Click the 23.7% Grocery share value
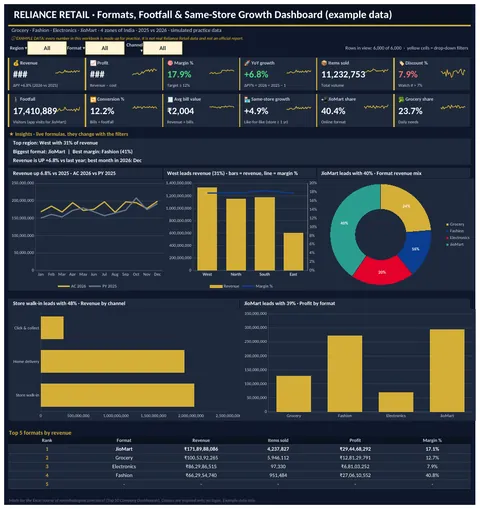 tap(410, 111)
